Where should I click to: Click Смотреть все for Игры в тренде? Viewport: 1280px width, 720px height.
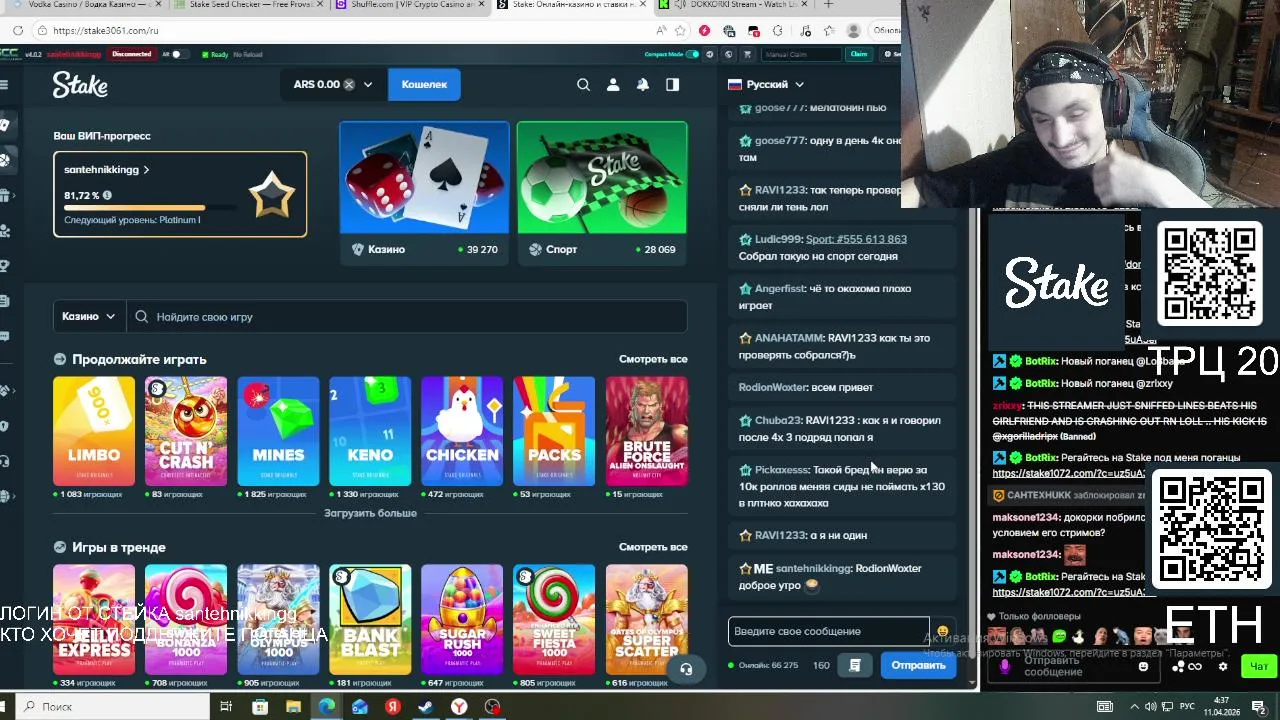[x=653, y=547]
